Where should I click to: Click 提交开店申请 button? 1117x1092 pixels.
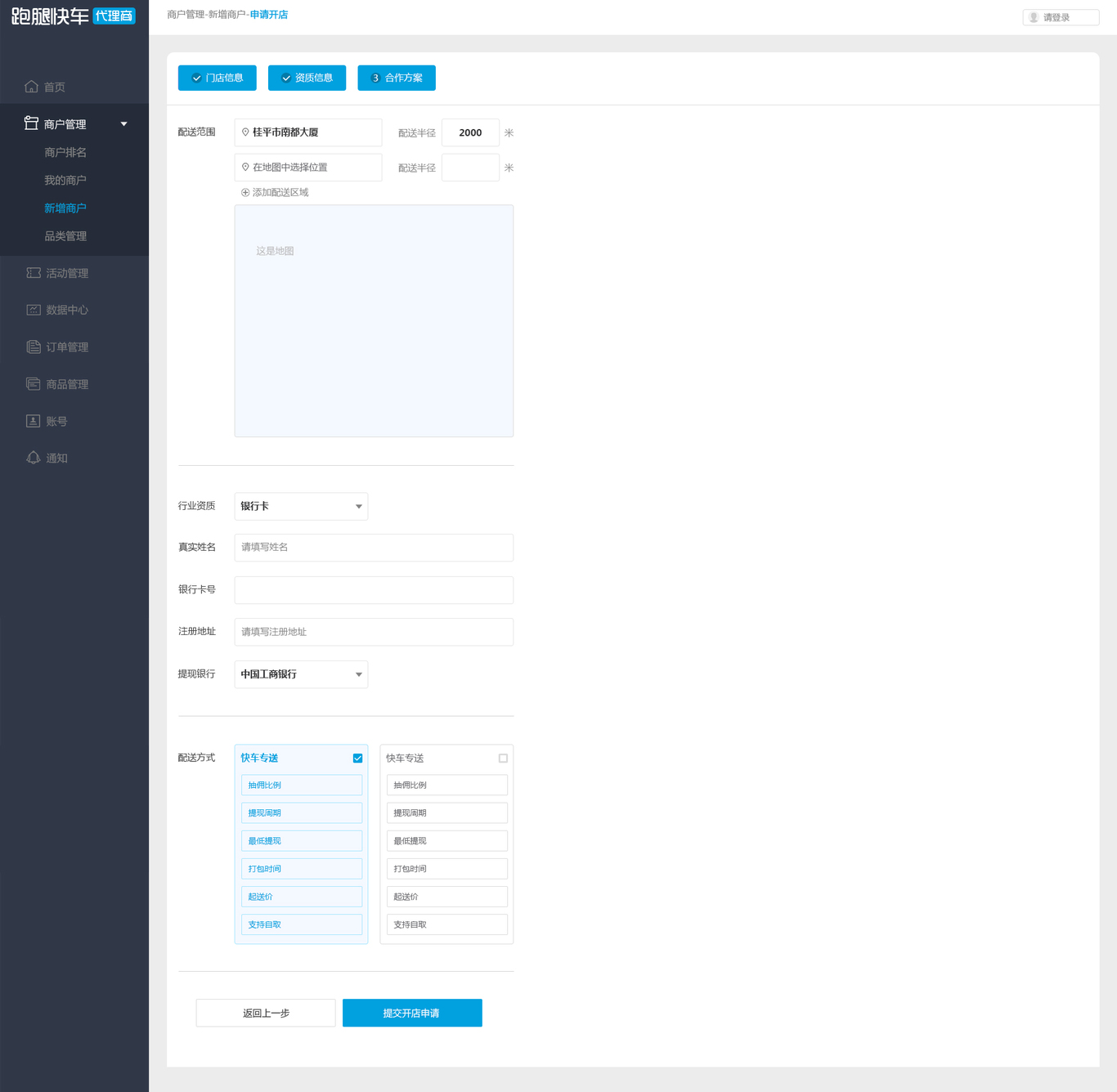(412, 1013)
